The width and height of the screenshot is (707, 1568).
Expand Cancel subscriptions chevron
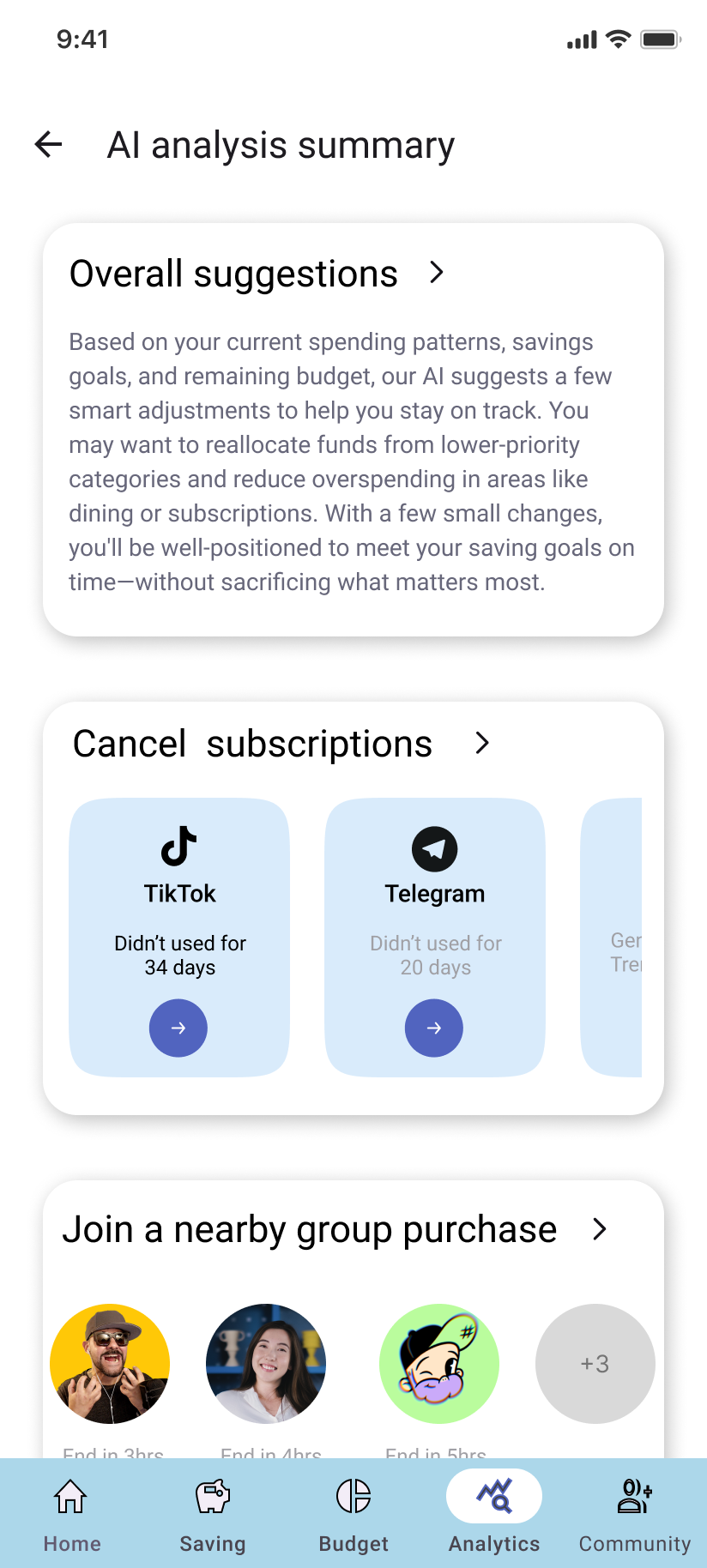[482, 743]
